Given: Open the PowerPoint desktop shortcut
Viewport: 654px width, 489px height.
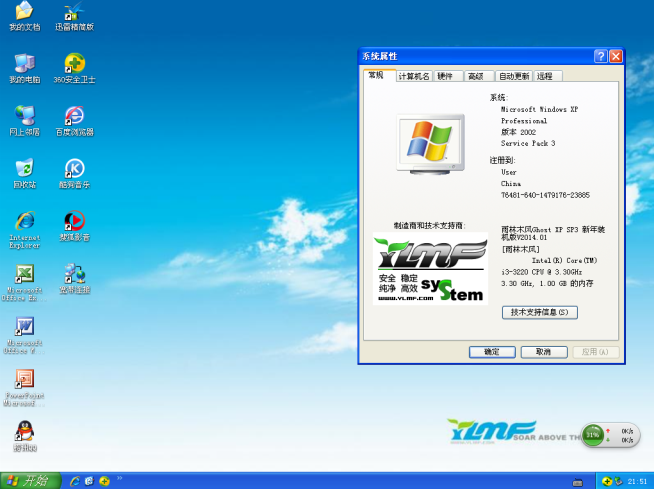Looking at the screenshot, I should (25, 388).
